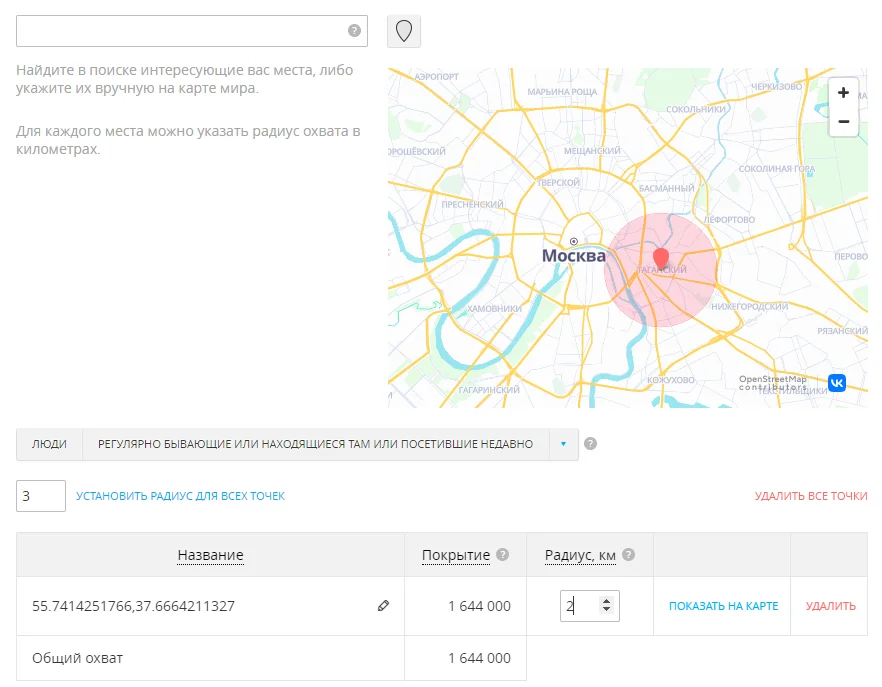Click 'Установить радиус для всех точек'
The height and width of the screenshot is (687, 882).
coord(180,496)
